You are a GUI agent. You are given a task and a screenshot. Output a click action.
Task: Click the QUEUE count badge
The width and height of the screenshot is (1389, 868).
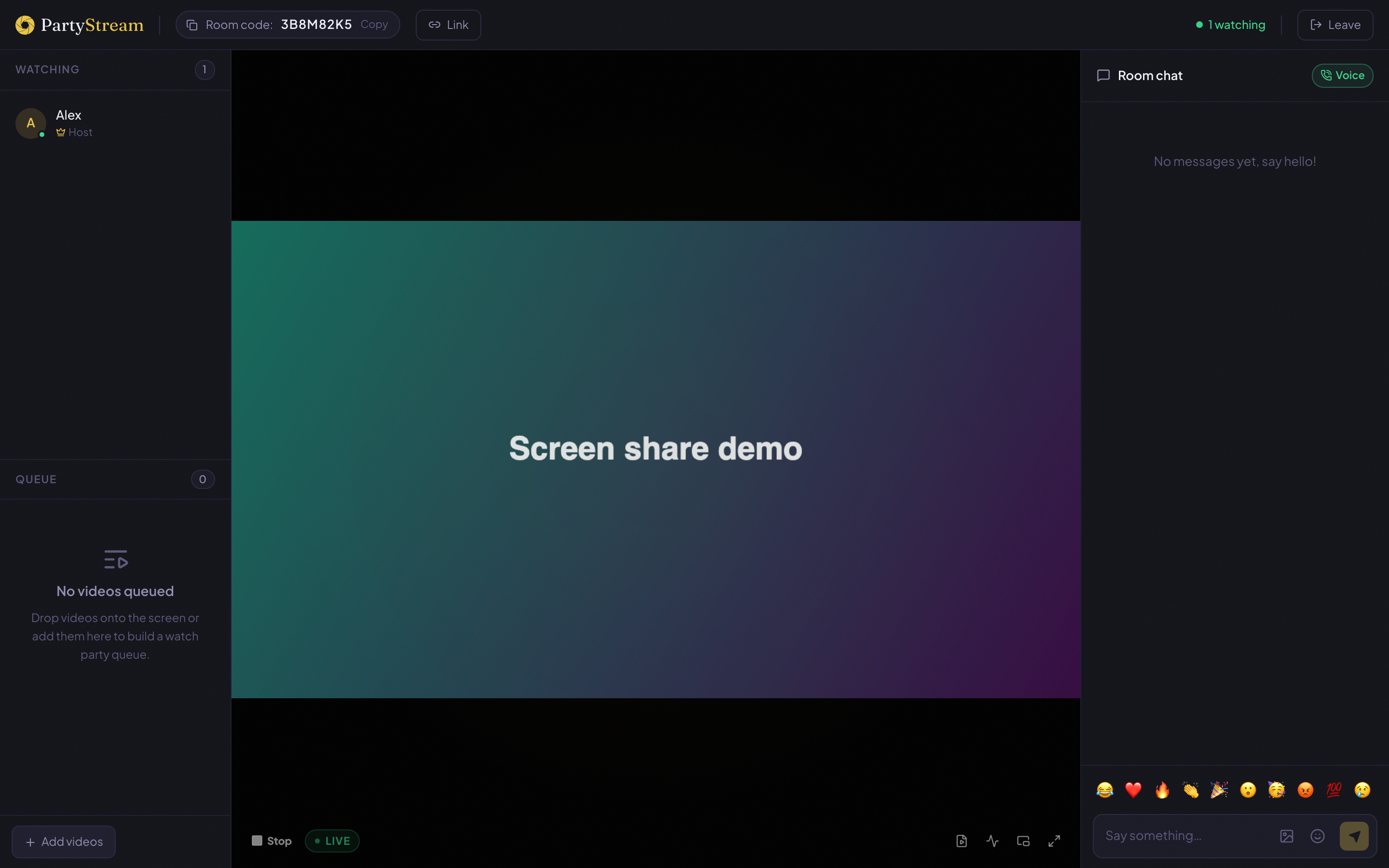tap(203, 479)
